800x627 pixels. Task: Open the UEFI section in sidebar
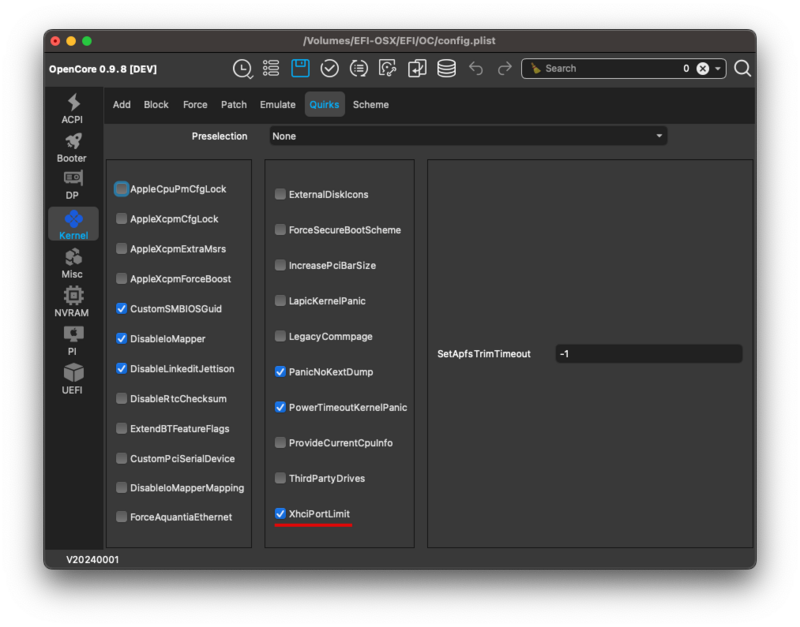coord(73,378)
